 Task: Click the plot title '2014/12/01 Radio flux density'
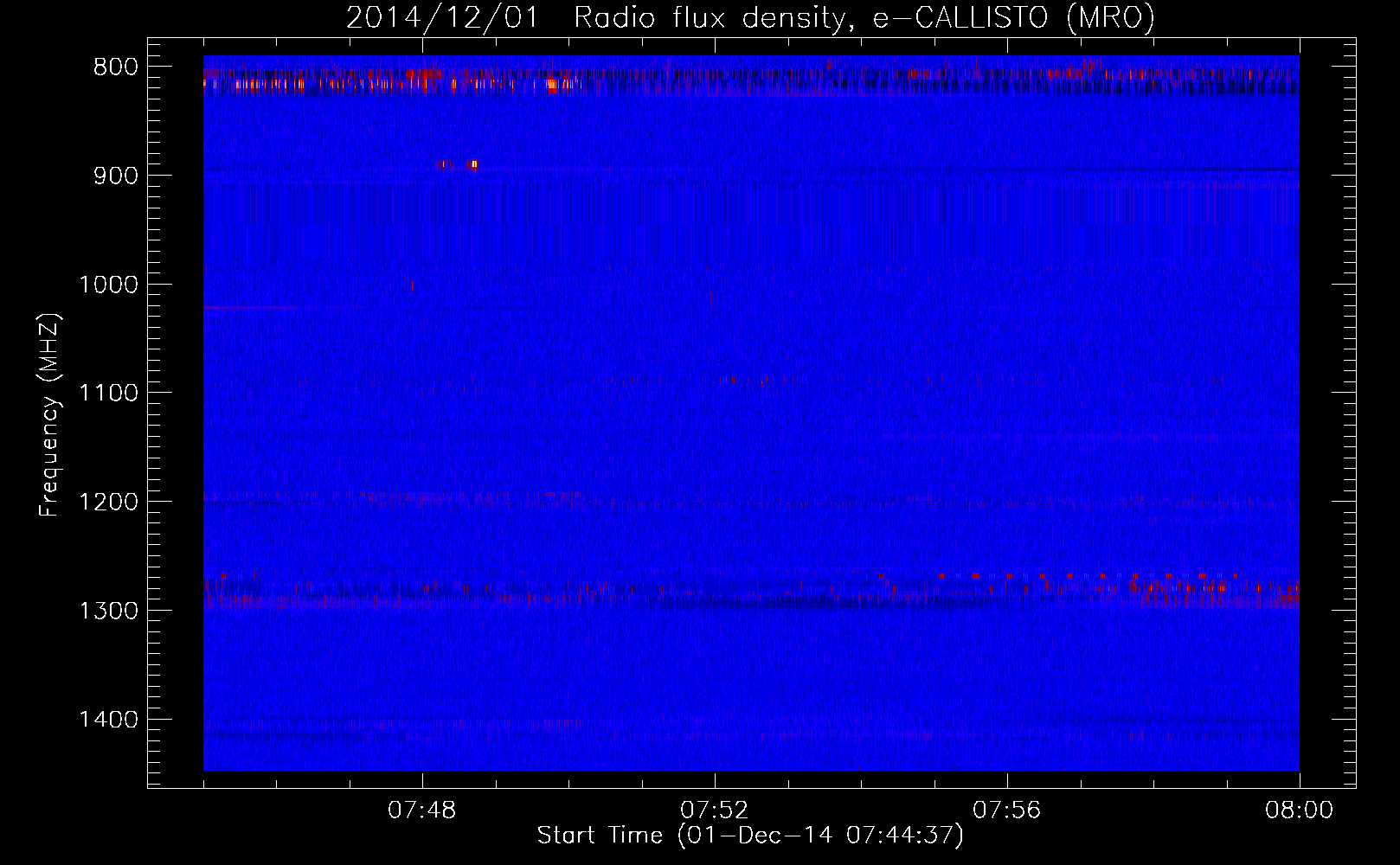pyautogui.click(x=595, y=17)
